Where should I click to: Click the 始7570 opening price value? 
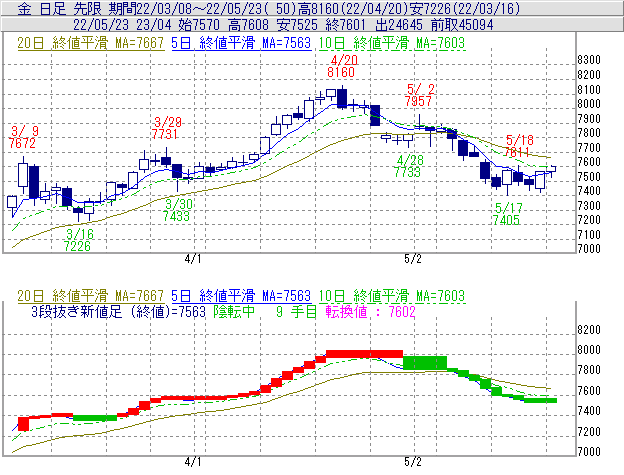[199, 25]
